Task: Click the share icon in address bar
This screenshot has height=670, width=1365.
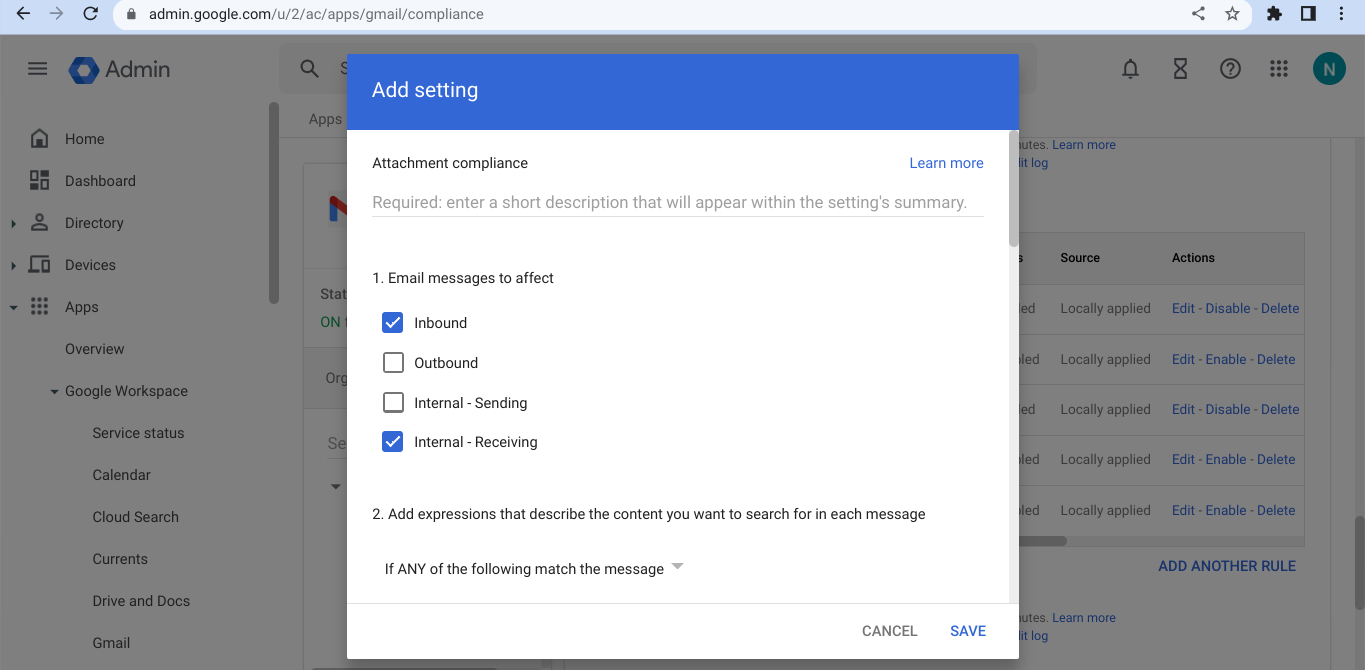Action: (x=1198, y=14)
